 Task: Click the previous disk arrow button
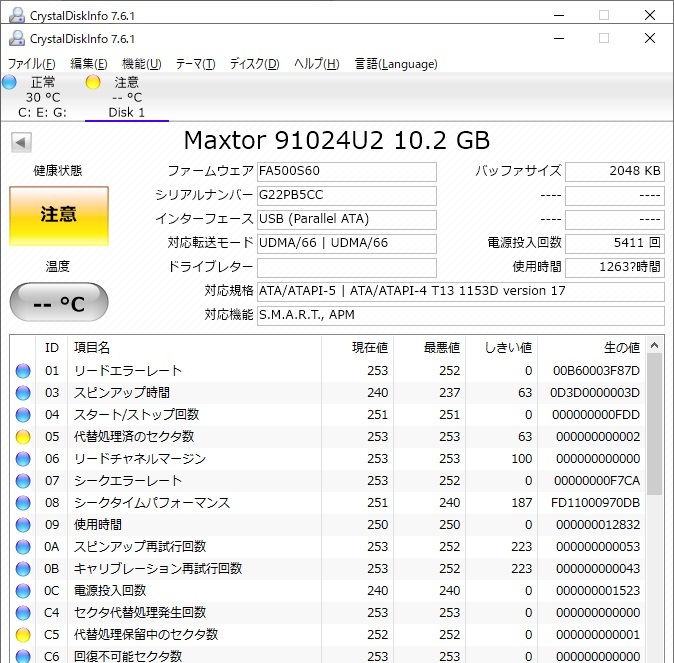click(x=21, y=142)
